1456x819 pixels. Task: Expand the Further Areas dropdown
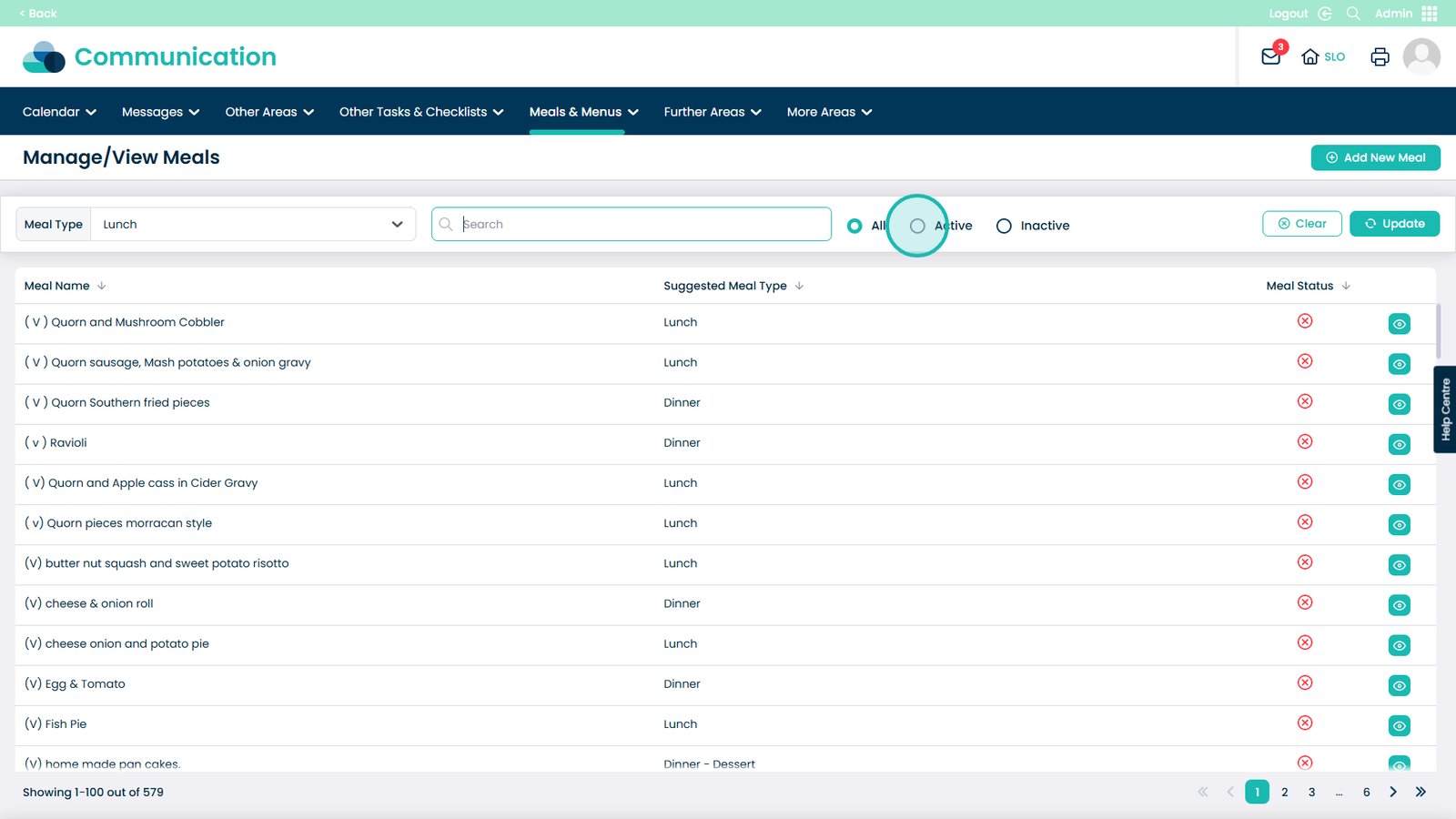click(712, 112)
